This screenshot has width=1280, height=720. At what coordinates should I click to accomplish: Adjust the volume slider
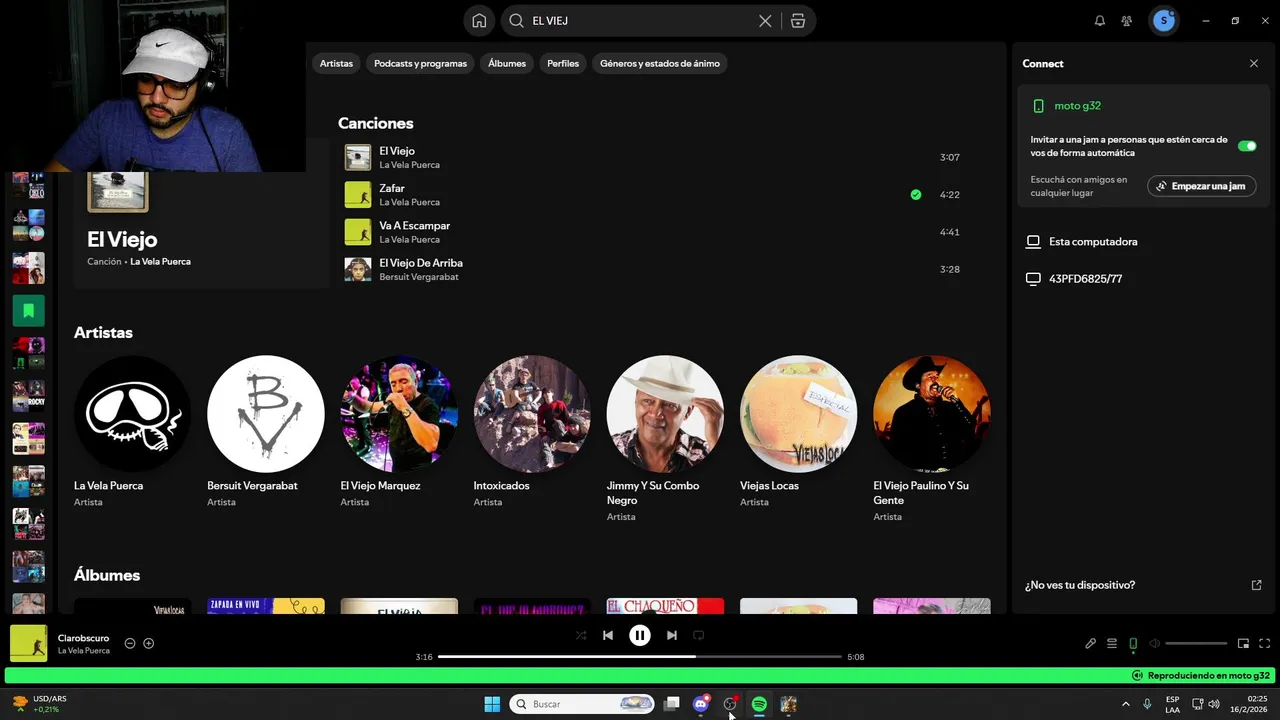1196,643
